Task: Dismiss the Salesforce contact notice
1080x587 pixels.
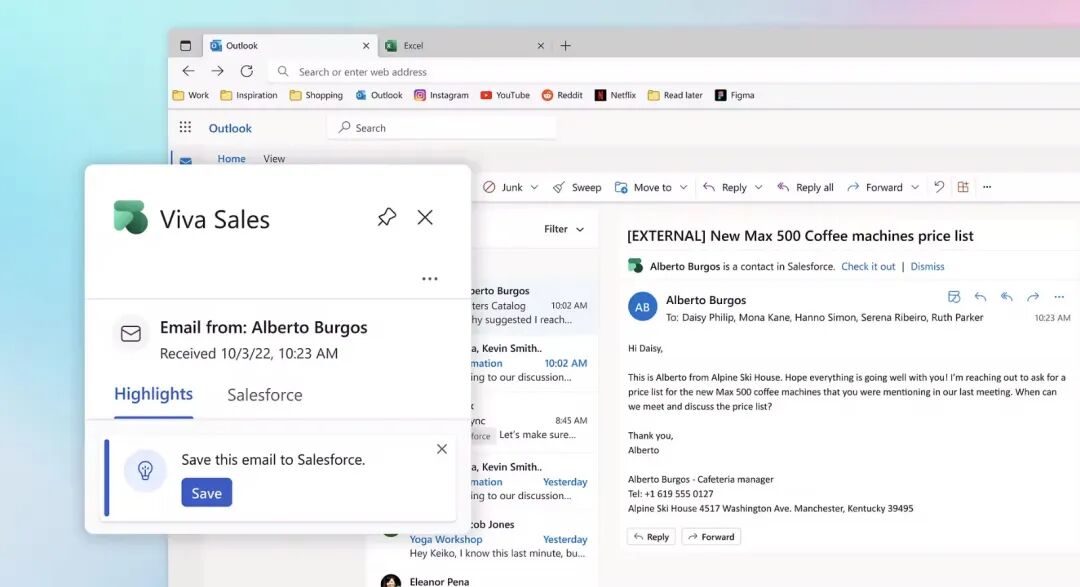Action: coord(927,266)
